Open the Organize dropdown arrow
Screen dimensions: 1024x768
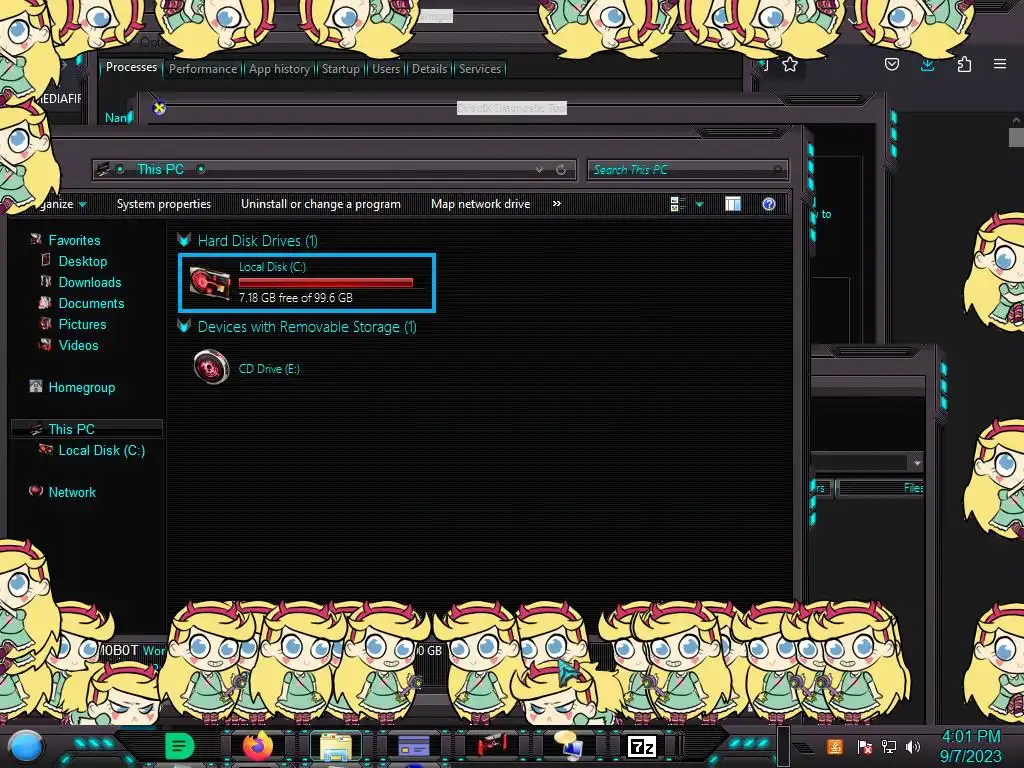pyautogui.click(x=82, y=204)
